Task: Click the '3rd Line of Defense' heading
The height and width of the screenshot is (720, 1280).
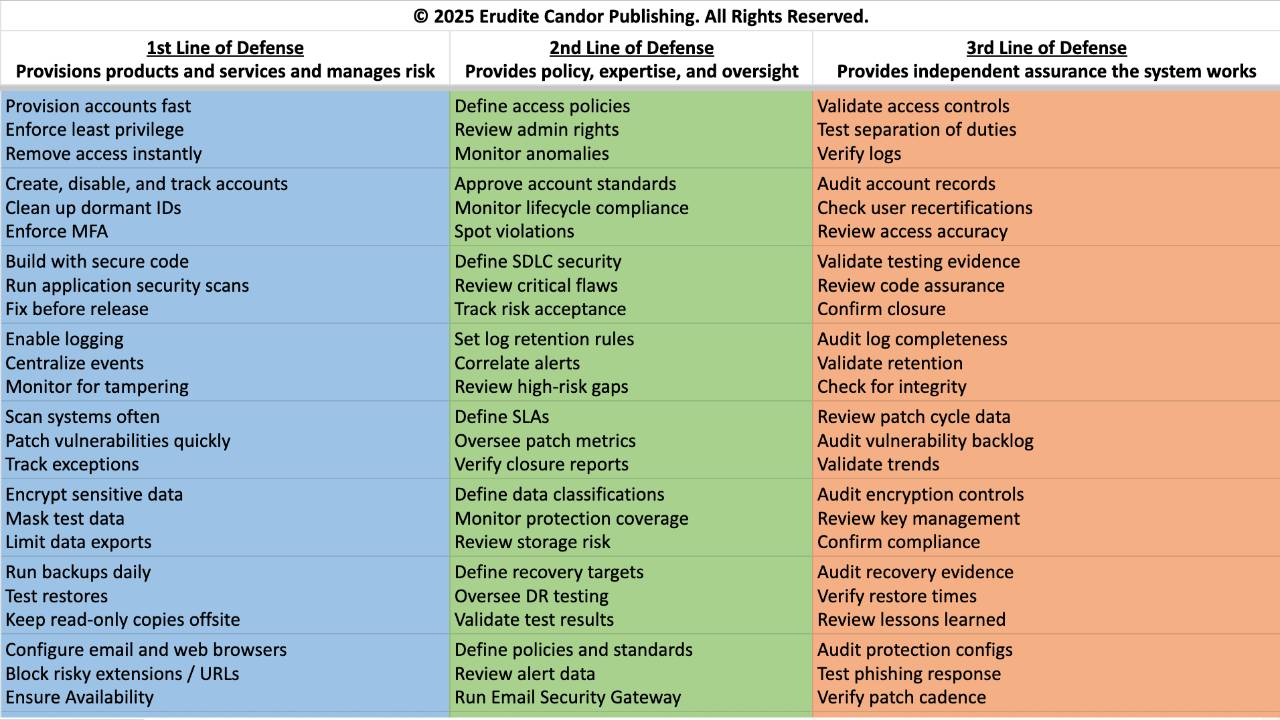Action: coord(1046,48)
